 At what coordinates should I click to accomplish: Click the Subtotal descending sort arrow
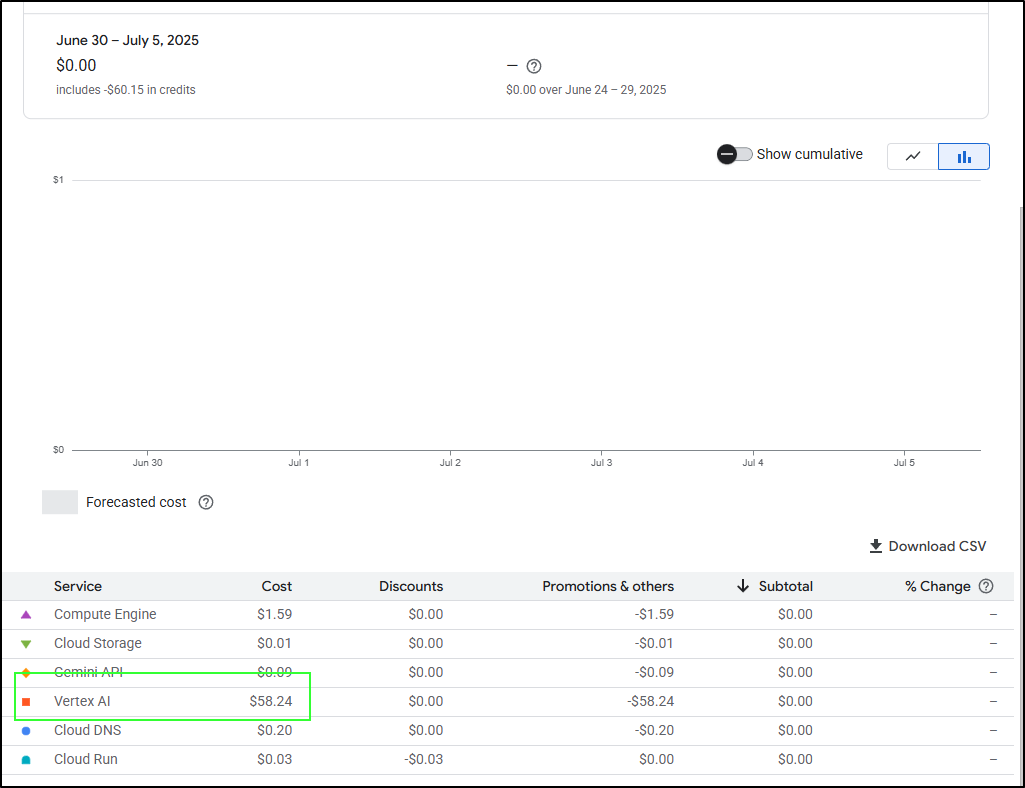(743, 585)
